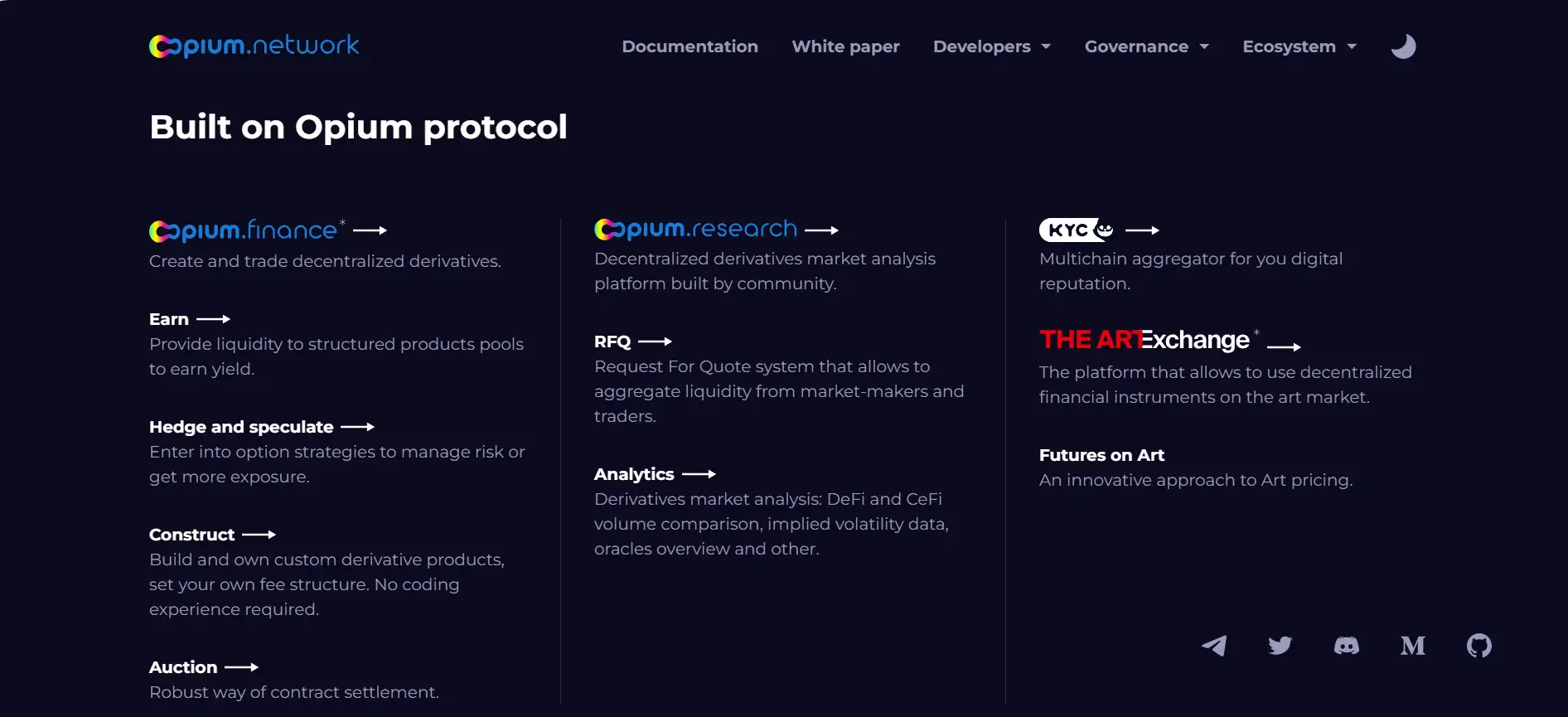Toggle dark mode with the moon icon
The image size is (1568, 717).
(x=1403, y=46)
